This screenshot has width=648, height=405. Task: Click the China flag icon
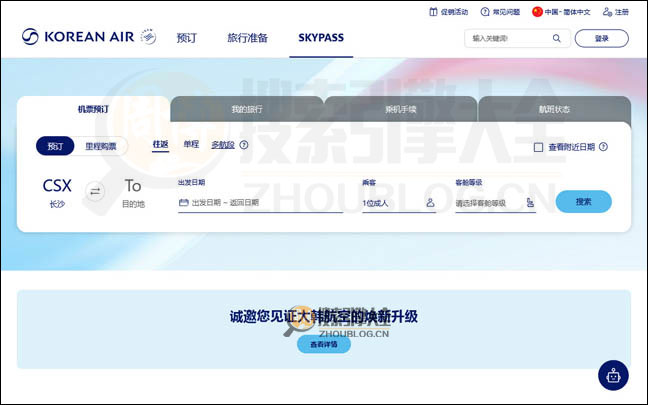537,12
